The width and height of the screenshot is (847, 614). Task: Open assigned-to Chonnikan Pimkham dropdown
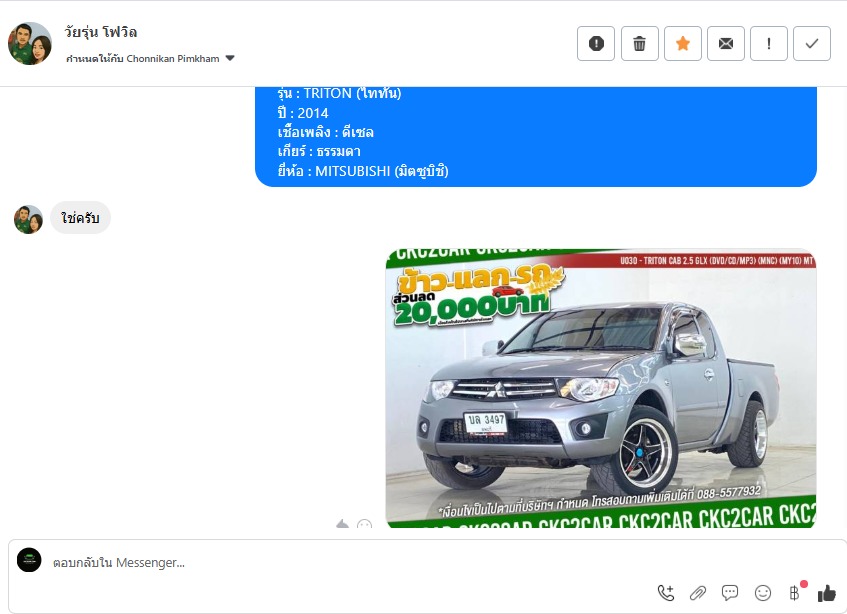point(150,58)
